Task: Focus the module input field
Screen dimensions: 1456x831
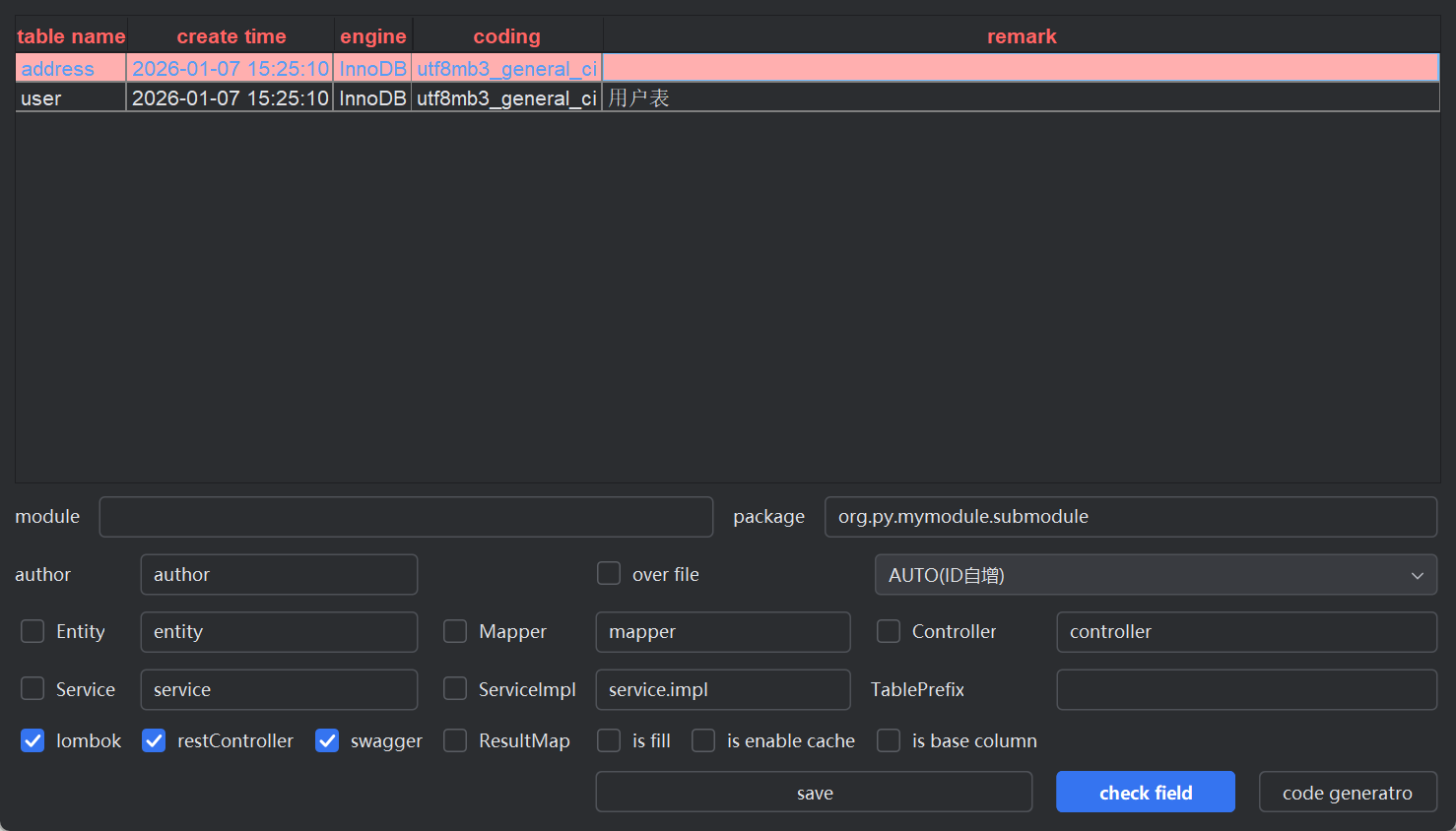Action: coord(406,517)
